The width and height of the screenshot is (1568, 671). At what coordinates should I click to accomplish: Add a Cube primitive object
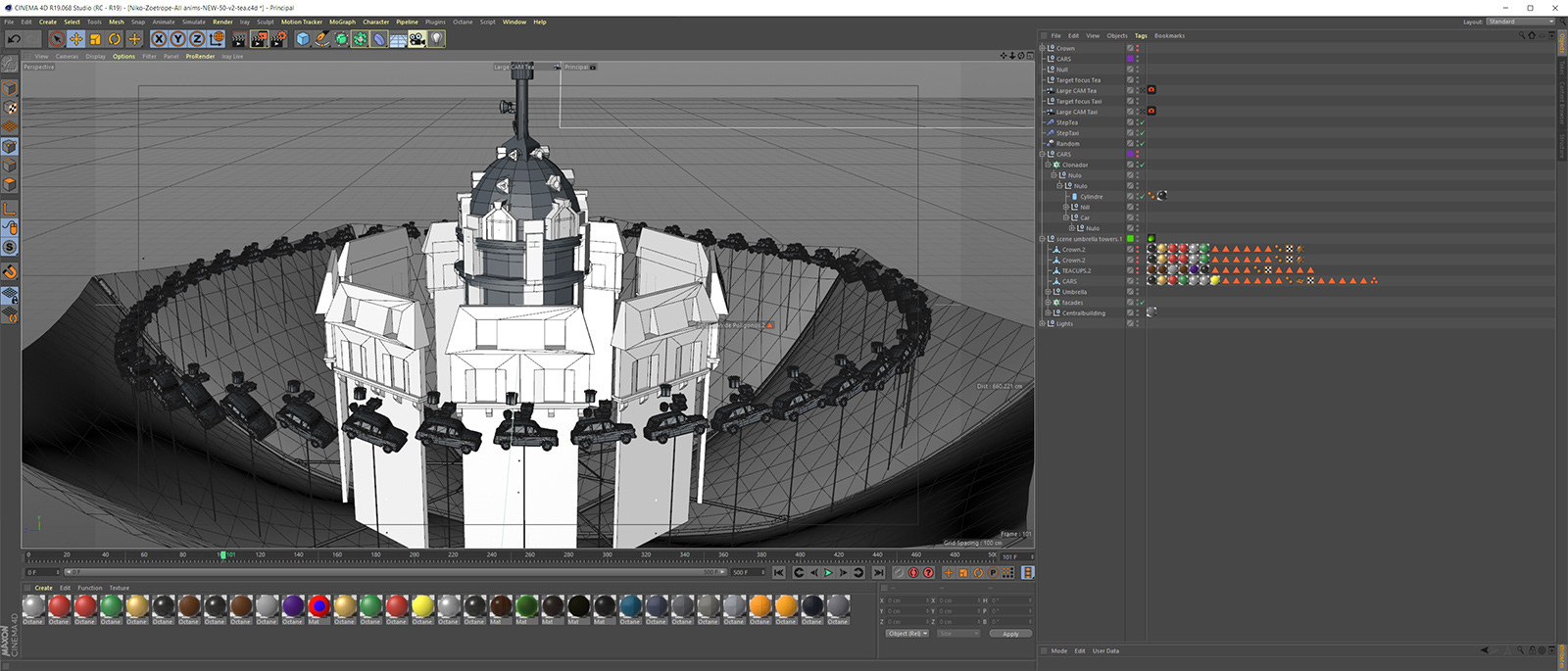[x=303, y=39]
